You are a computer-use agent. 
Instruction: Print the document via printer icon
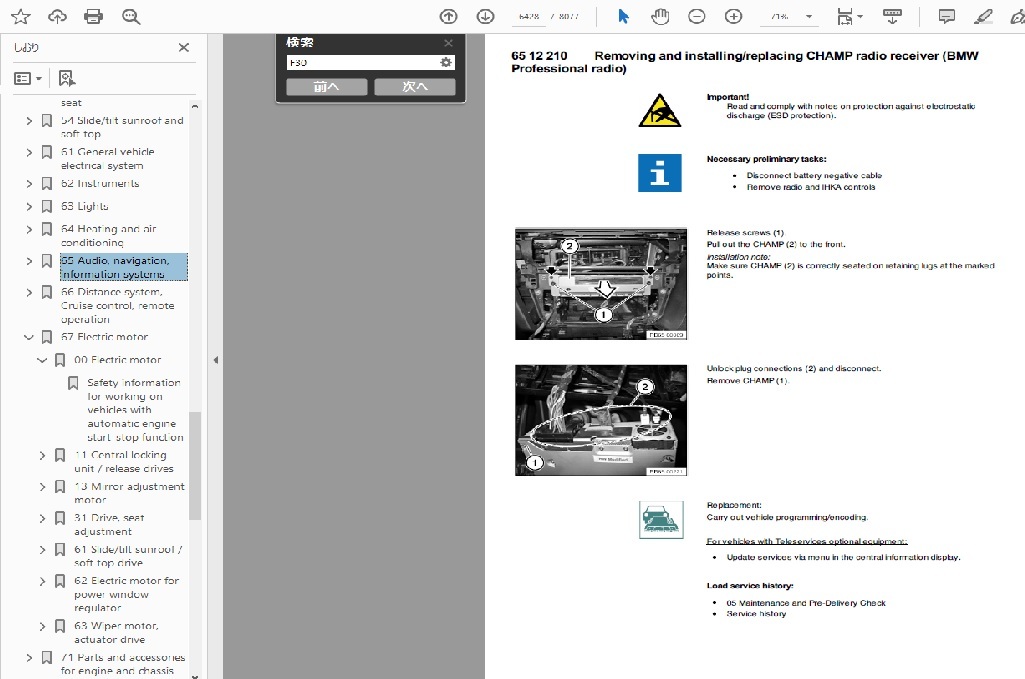pos(93,16)
